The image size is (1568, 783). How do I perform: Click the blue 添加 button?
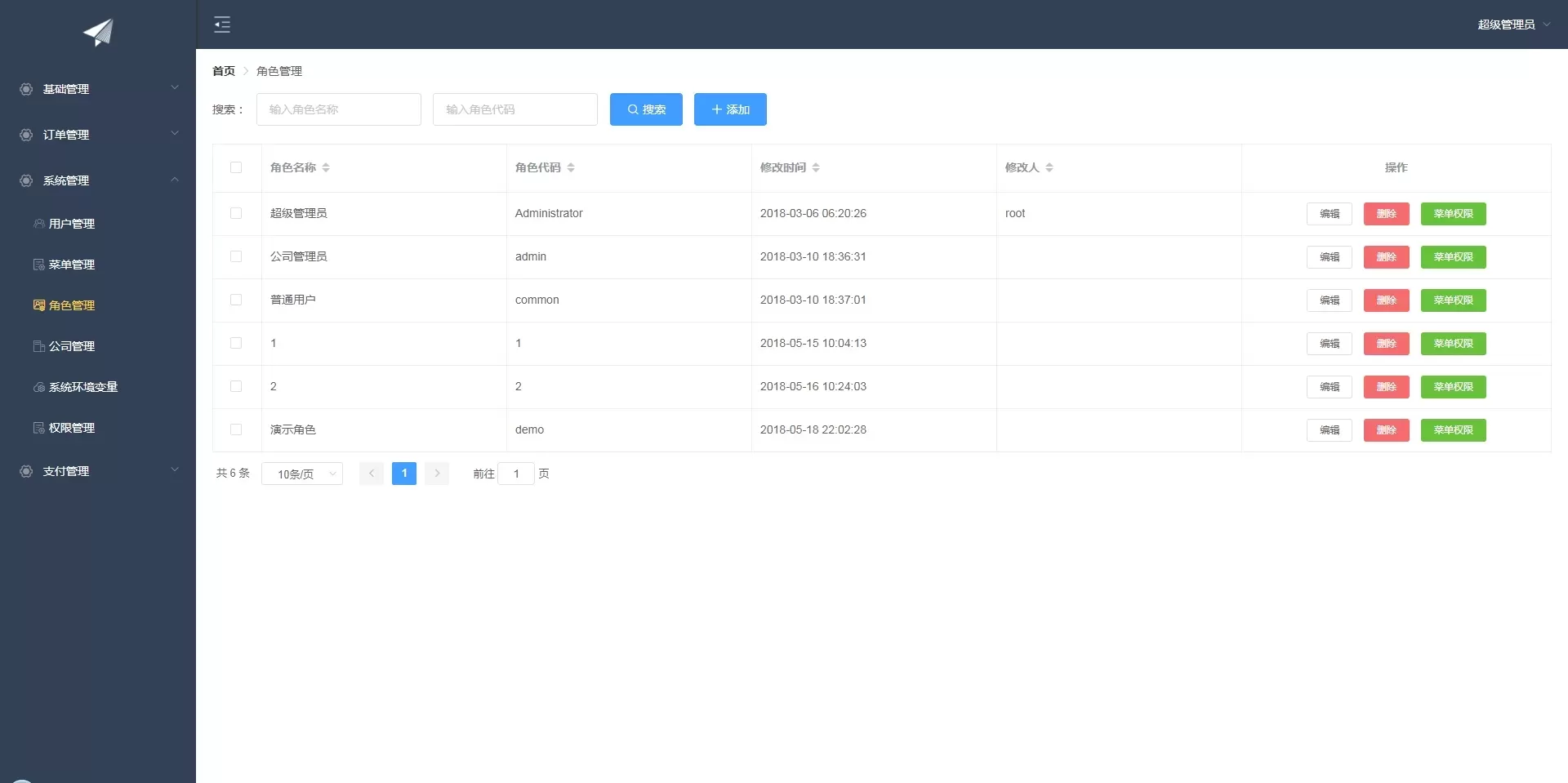coord(730,109)
